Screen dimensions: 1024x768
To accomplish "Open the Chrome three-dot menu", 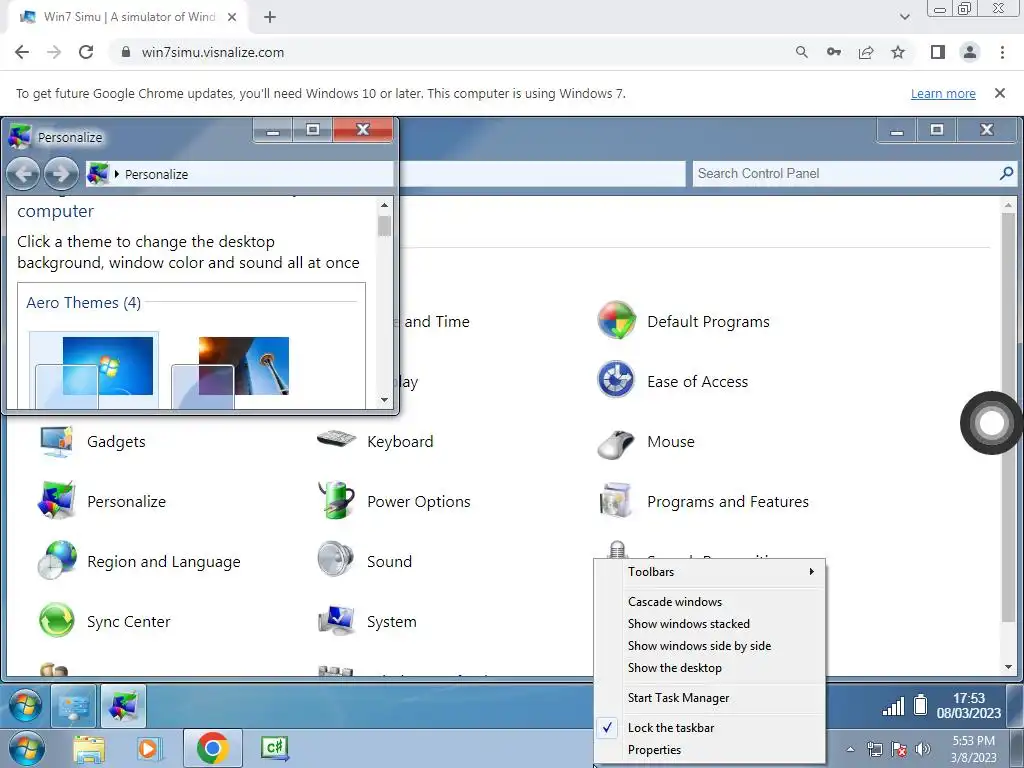I will 1002,52.
